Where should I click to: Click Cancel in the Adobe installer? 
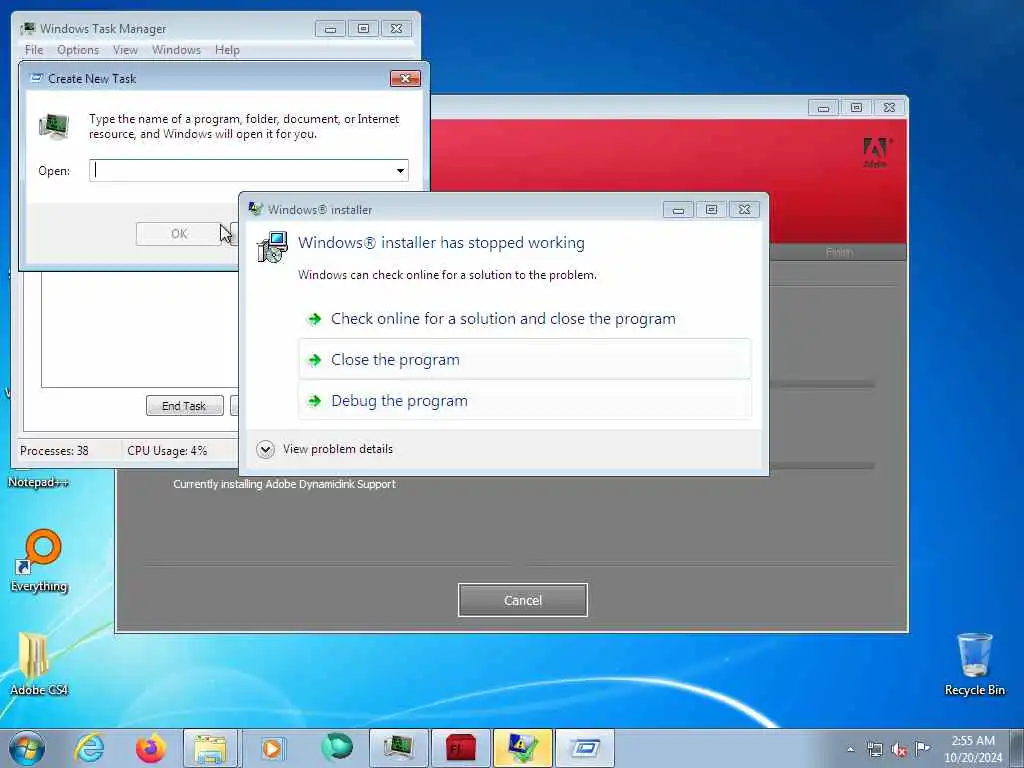pos(522,600)
